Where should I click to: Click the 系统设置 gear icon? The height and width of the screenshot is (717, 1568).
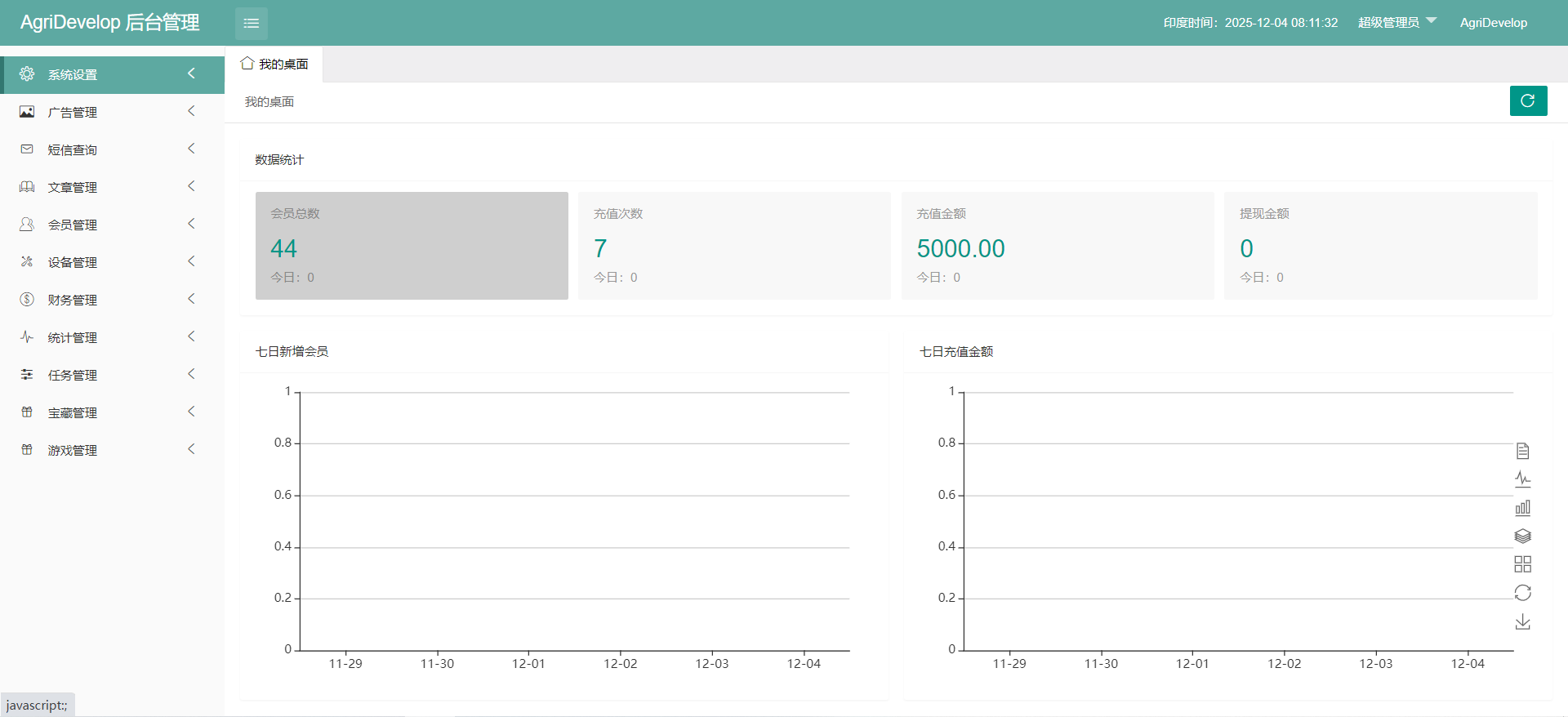pos(27,74)
